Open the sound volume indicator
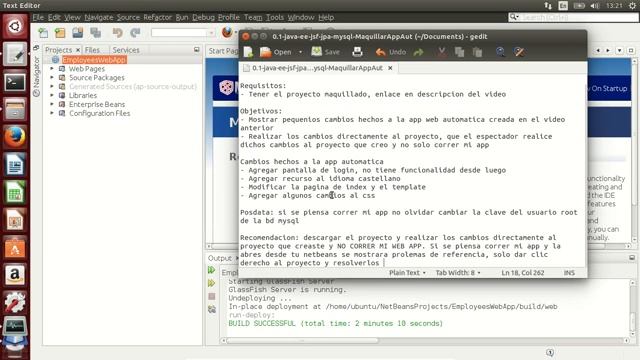Viewport: 640px width, 360px height. [595, 6]
